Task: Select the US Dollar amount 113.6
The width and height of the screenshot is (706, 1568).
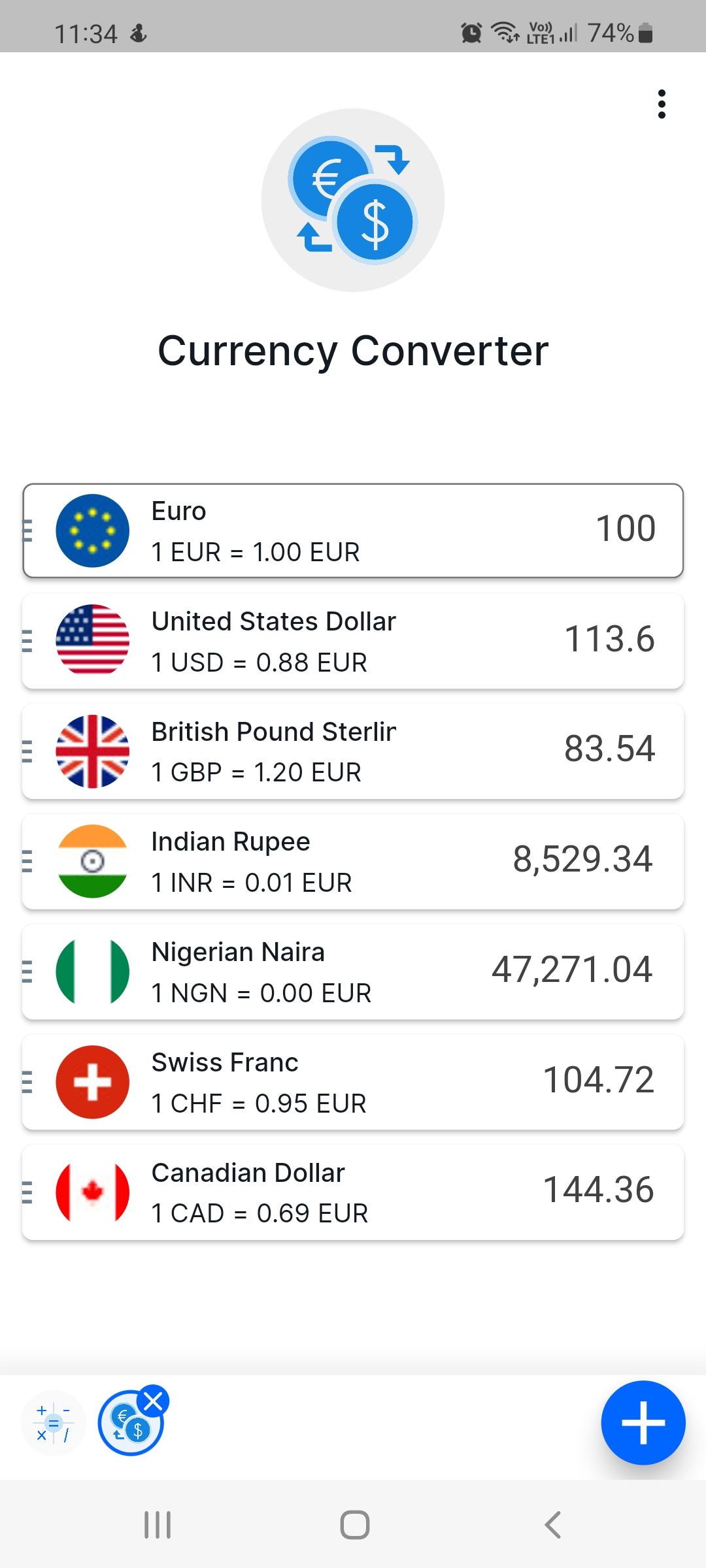Action: (609, 638)
